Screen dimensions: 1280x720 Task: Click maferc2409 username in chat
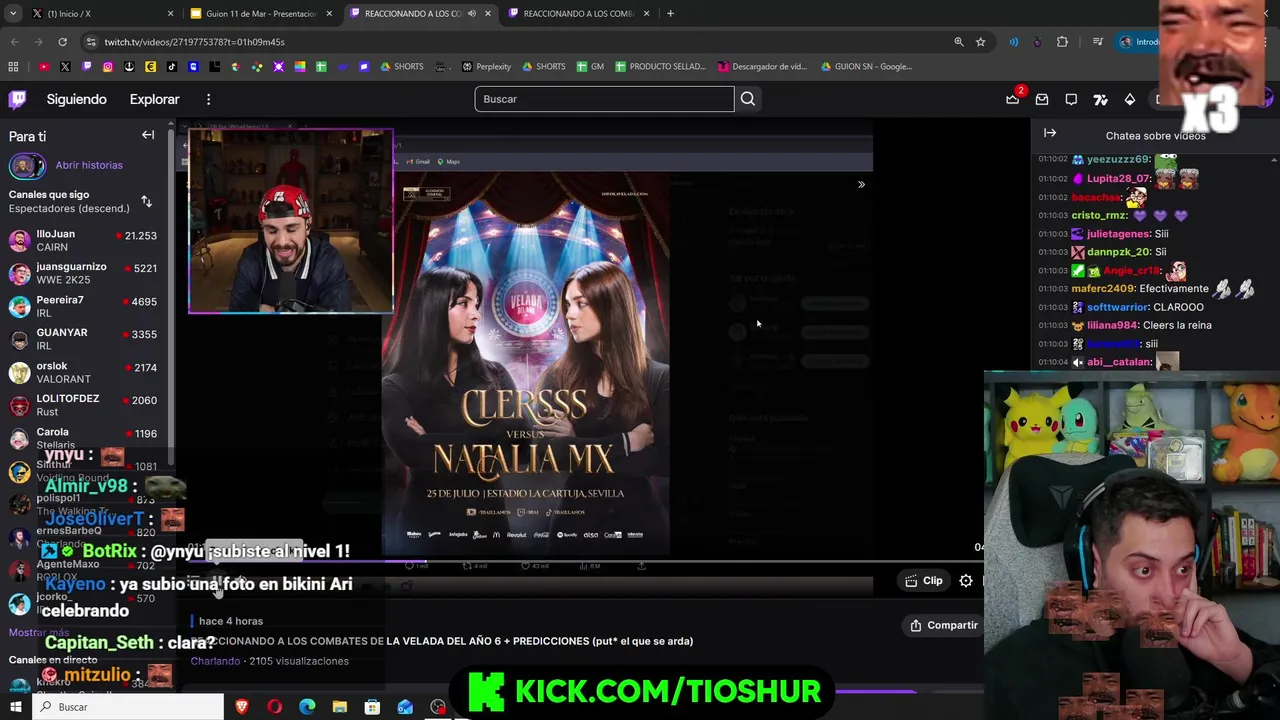[x=1103, y=289]
